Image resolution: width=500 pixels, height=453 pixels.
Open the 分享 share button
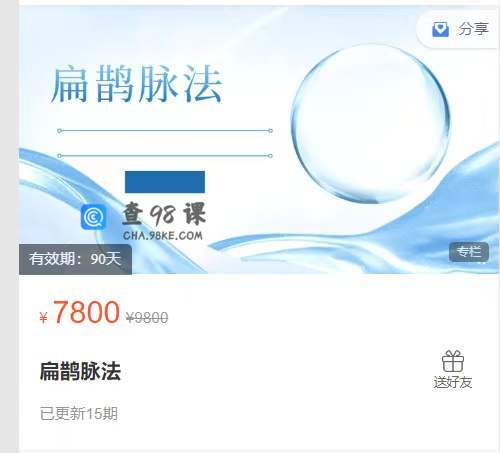460,29
